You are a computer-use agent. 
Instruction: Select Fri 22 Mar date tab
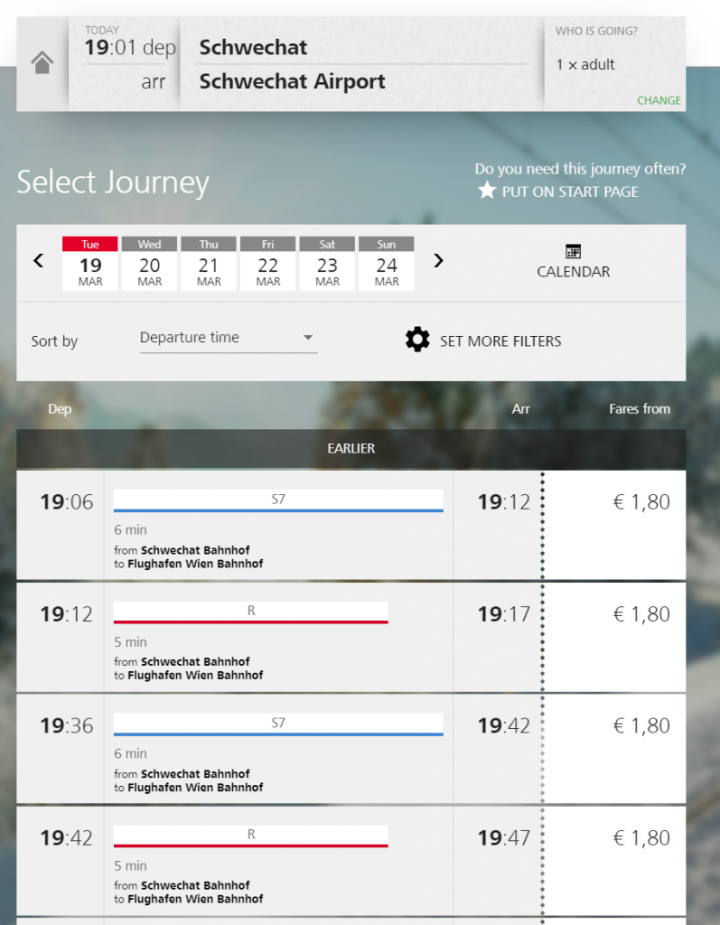pyautogui.click(x=268, y=264)
